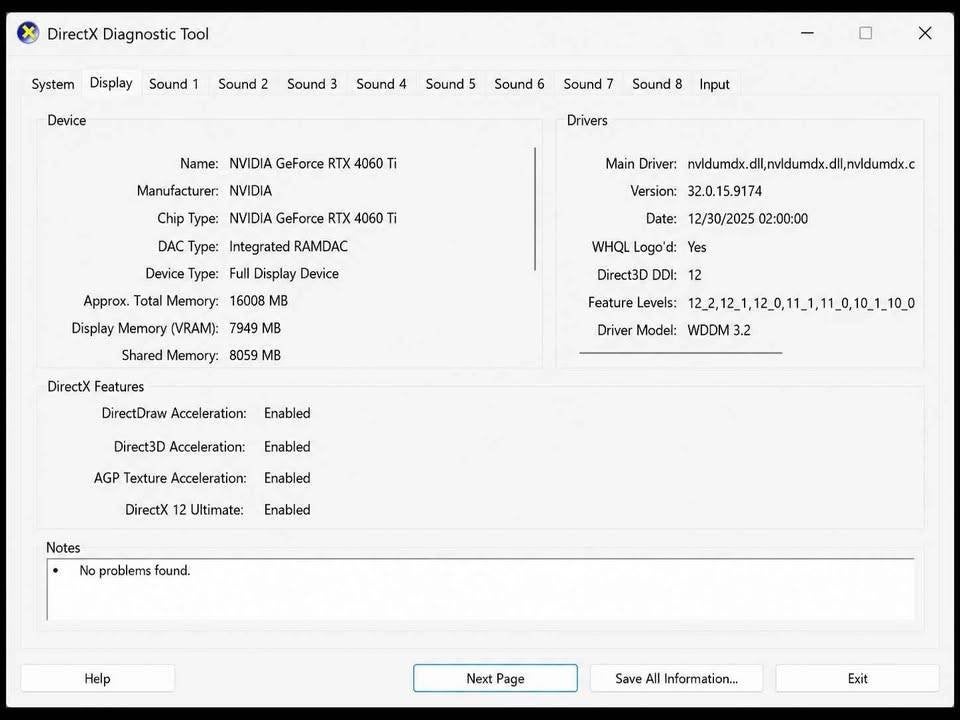
Task: Click the '8059 MB' shared memory value
Action: pyautogui.click(x=255, y=355)
